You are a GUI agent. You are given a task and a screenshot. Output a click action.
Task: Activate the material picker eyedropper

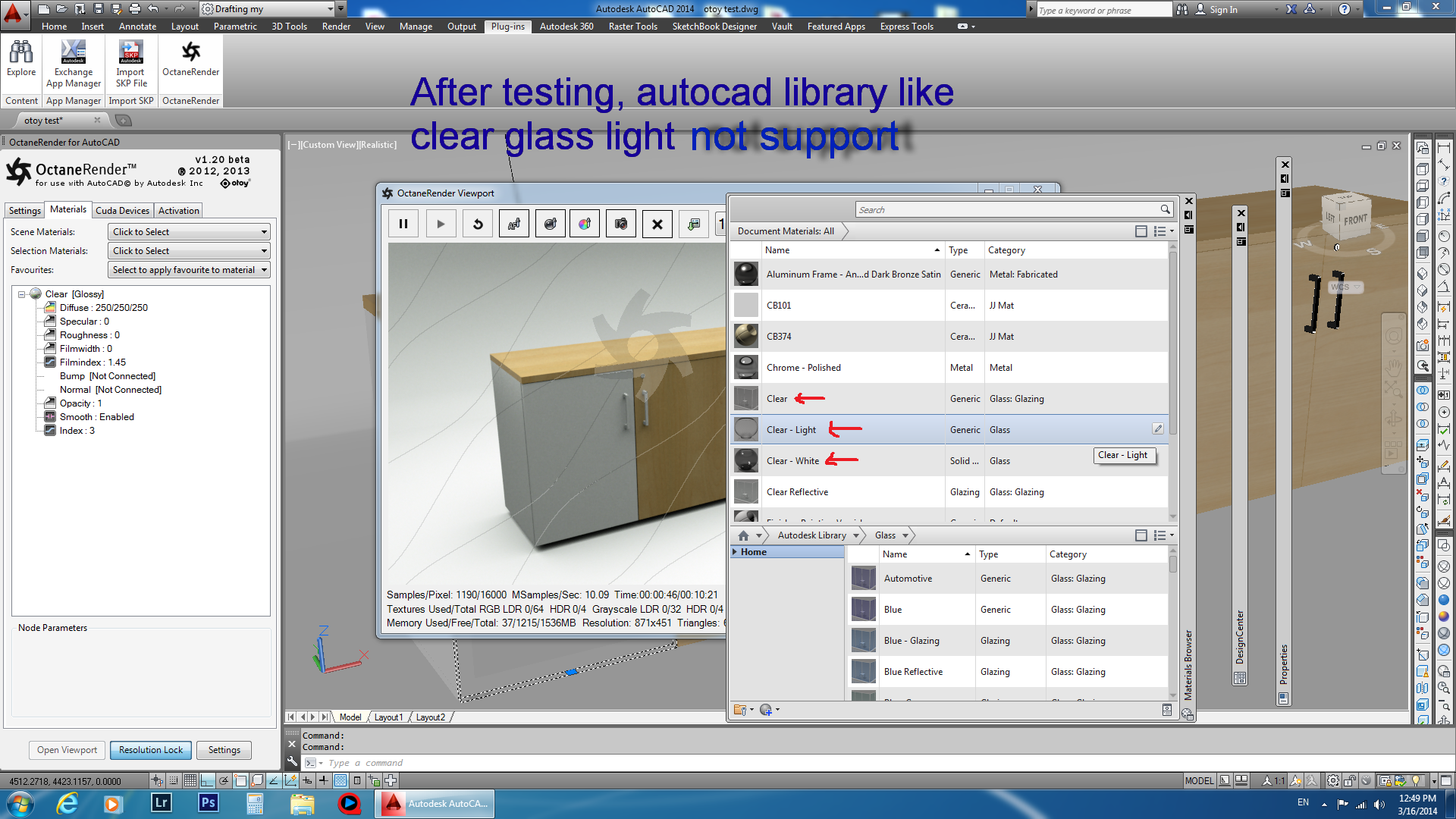[551, 224]
